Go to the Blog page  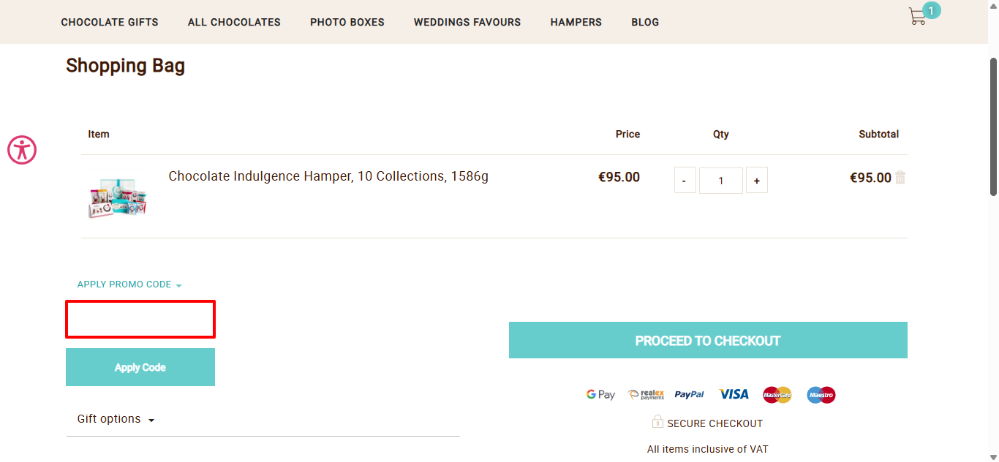[645, 22]
